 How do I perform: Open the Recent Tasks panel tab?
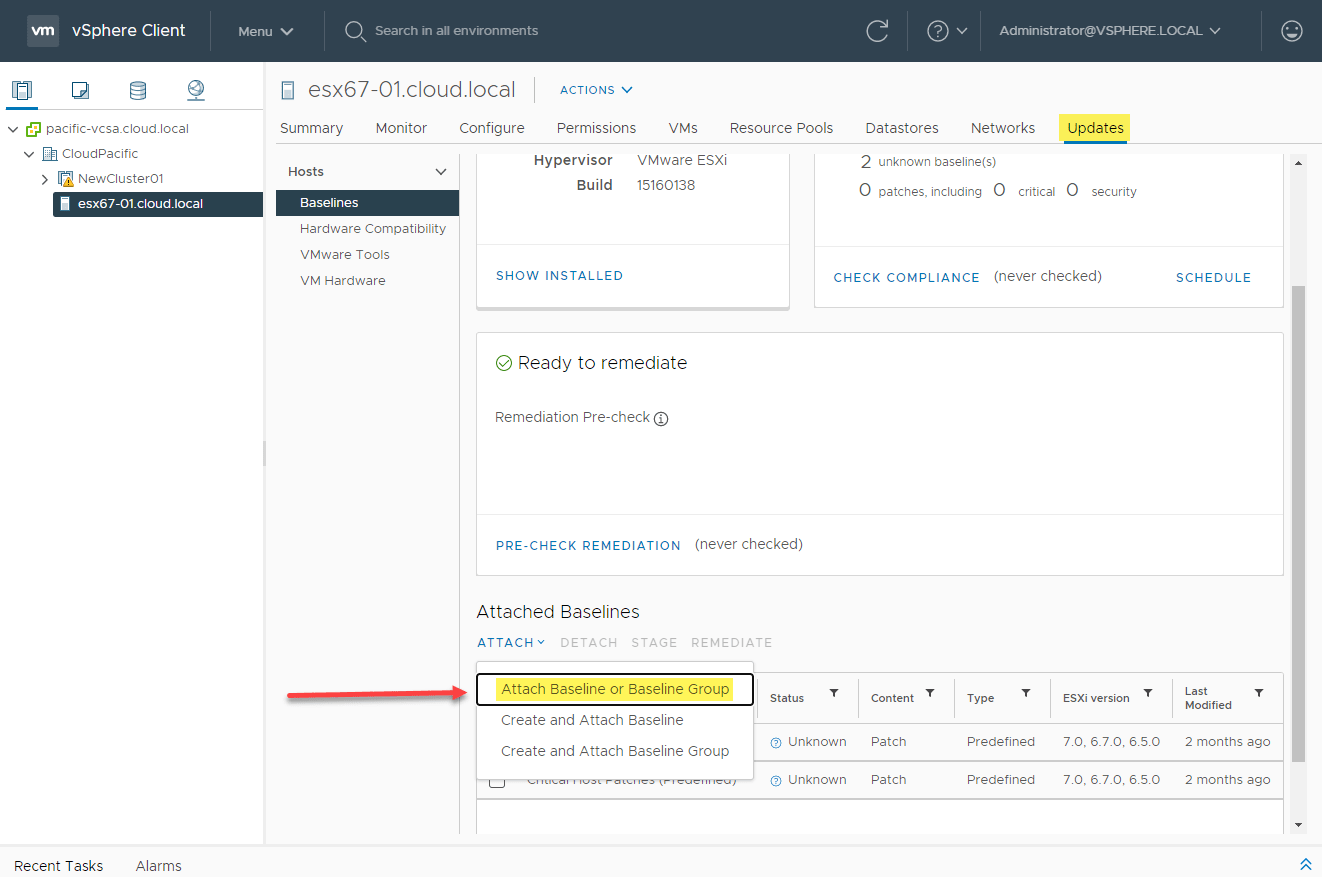[59, 866]
